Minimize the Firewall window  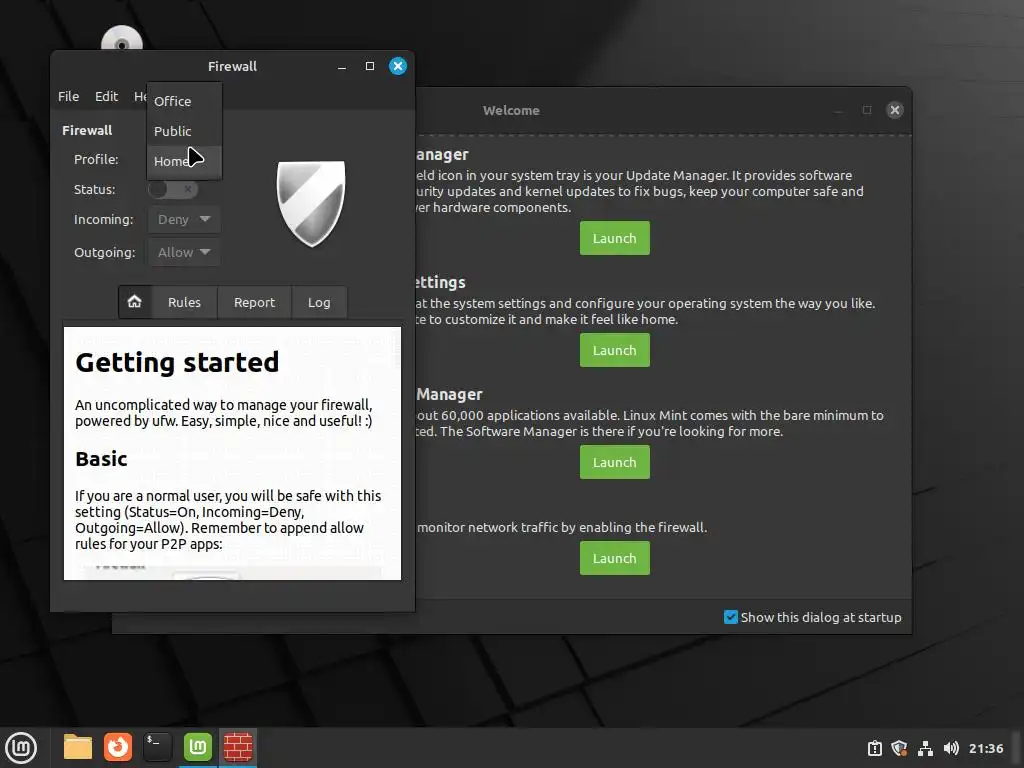pos(342,67)
